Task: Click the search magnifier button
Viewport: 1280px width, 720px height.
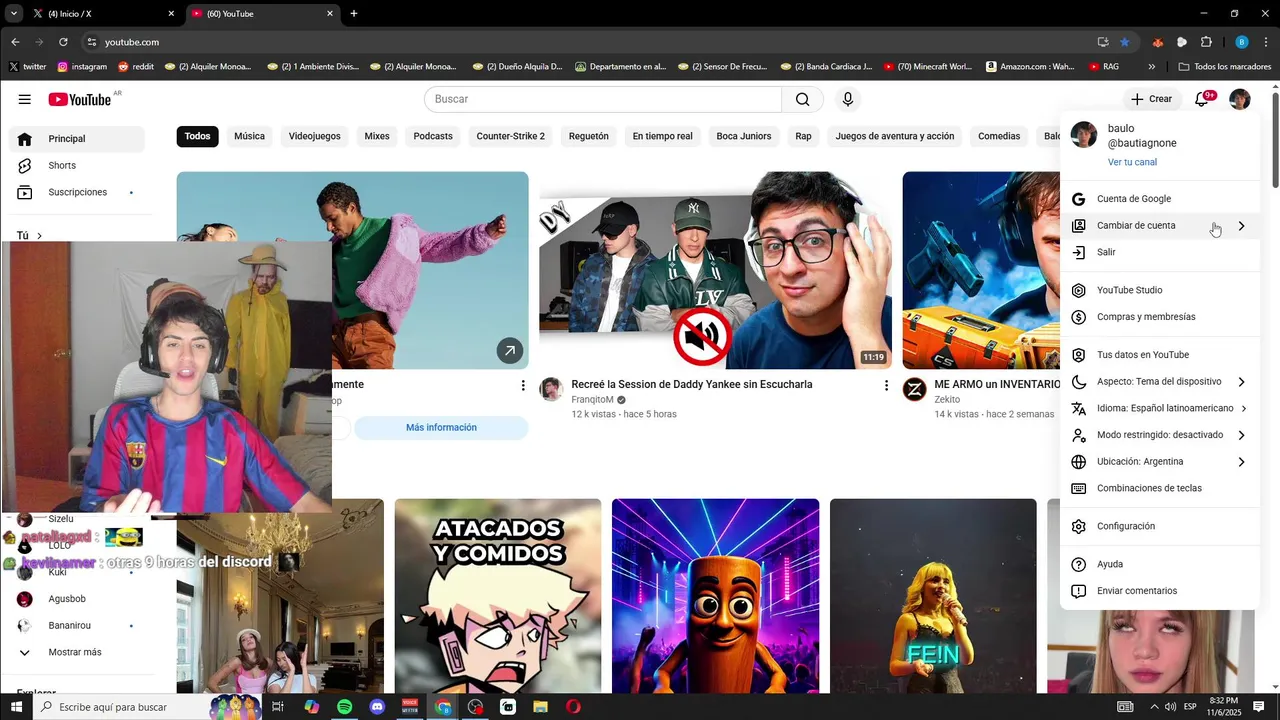Action: pos(803,99)
